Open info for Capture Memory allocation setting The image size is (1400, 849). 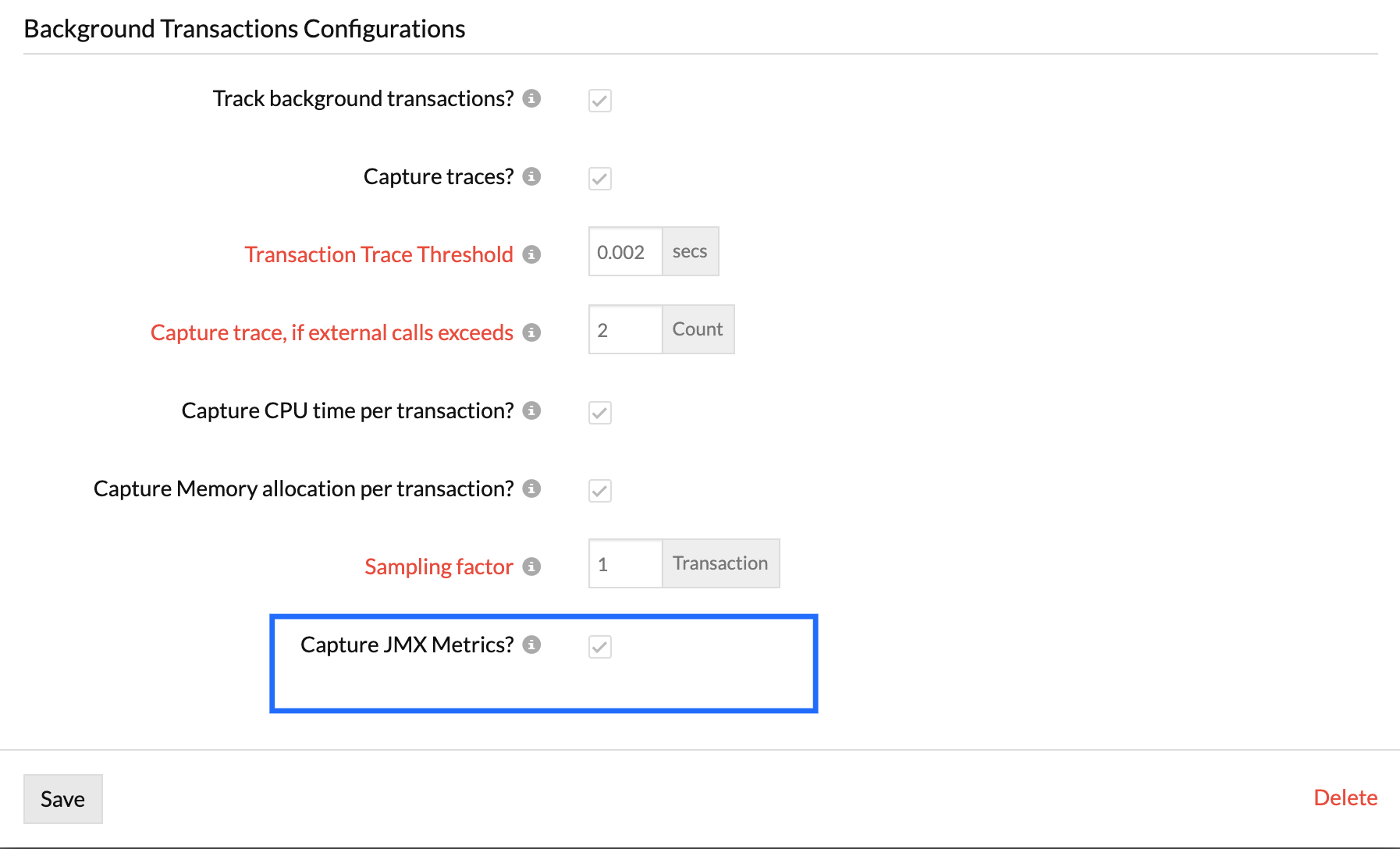532,490
